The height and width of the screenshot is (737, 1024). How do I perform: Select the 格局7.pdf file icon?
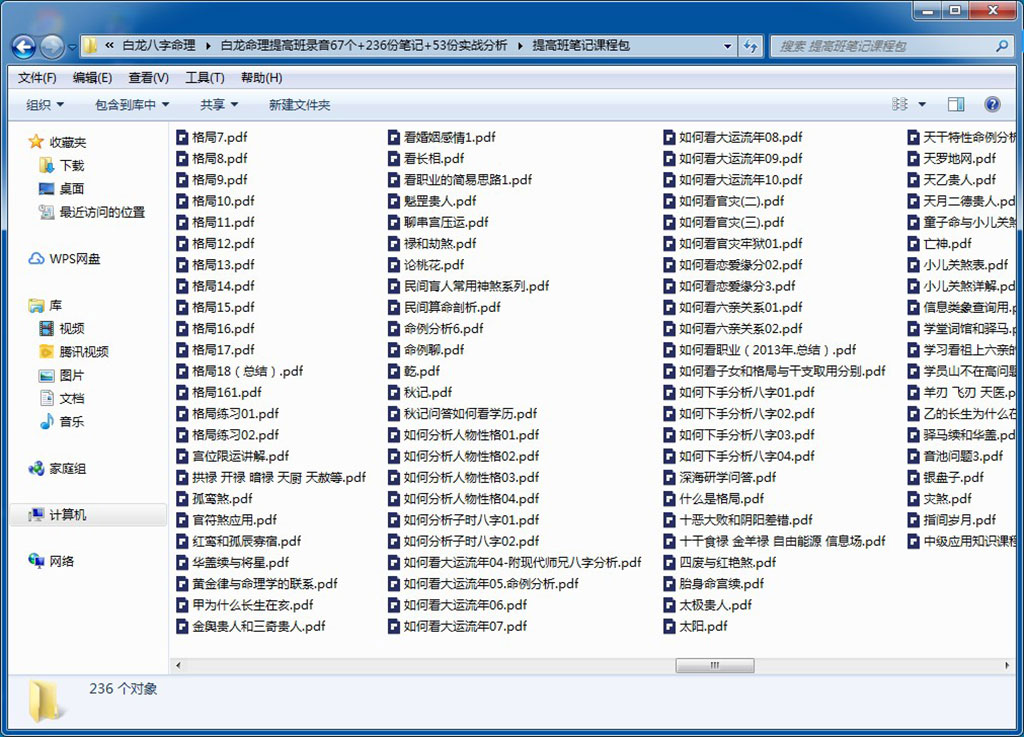[182, 137]
